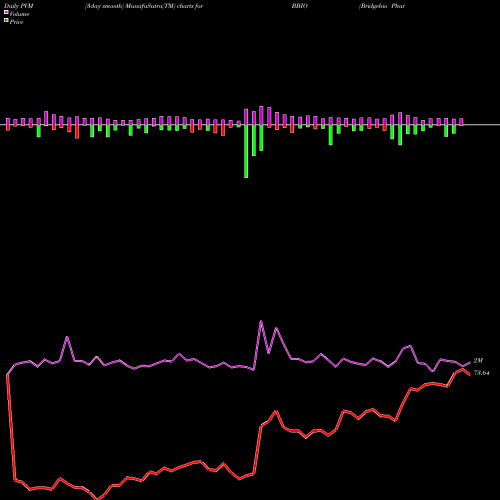Click the 'Price' legend label
The width and height of the screenshot is (500, 500).
pos(16,22)
